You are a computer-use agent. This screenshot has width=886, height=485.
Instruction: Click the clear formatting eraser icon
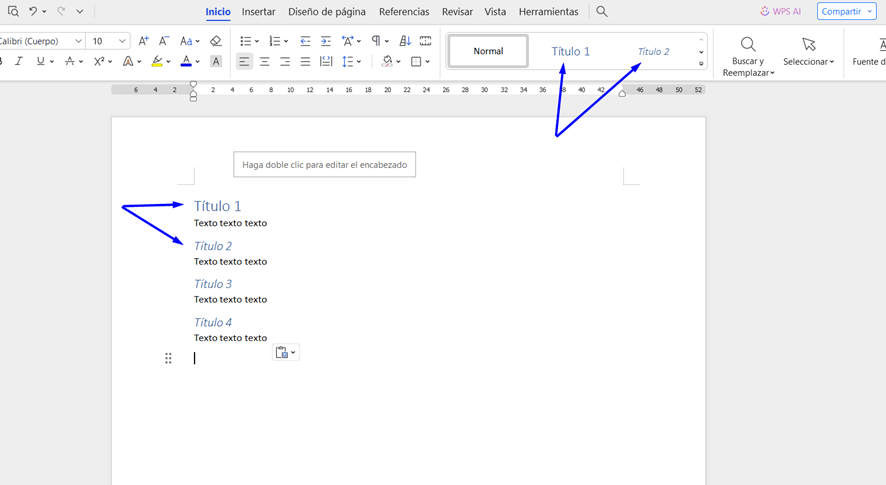(x=216, y=41)
